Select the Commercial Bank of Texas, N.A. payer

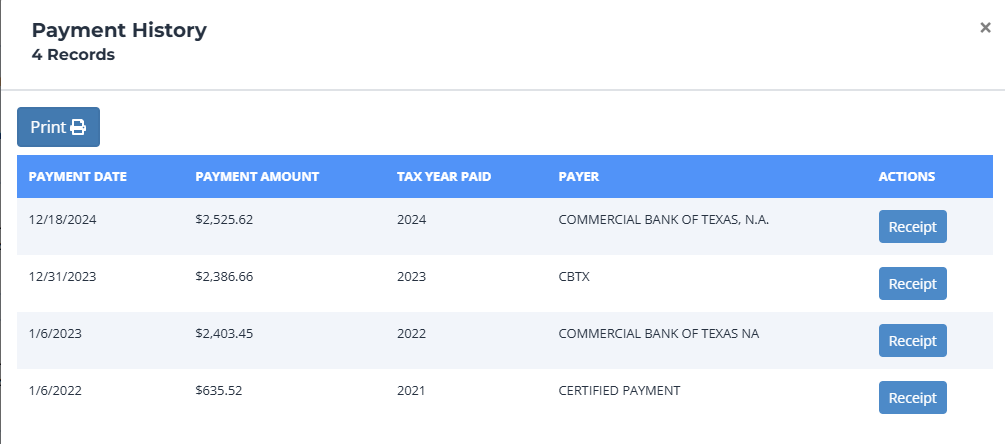[x=663, y=220]
